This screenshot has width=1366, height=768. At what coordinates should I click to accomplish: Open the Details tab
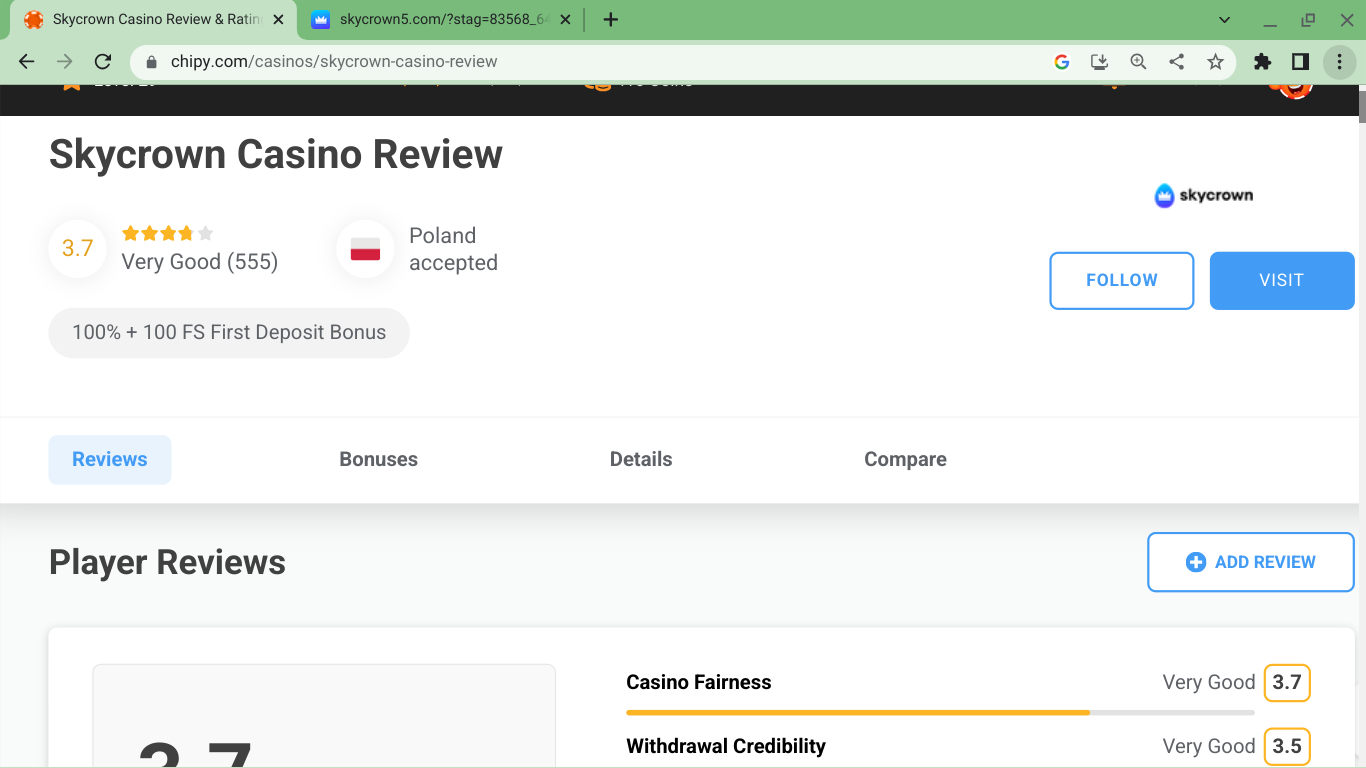[641, 460]
